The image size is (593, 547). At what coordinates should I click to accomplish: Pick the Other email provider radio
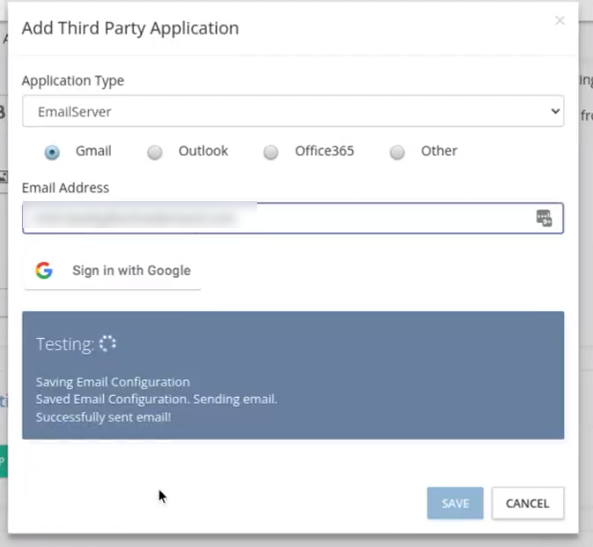pyautogui.click(x=397, y=152)
